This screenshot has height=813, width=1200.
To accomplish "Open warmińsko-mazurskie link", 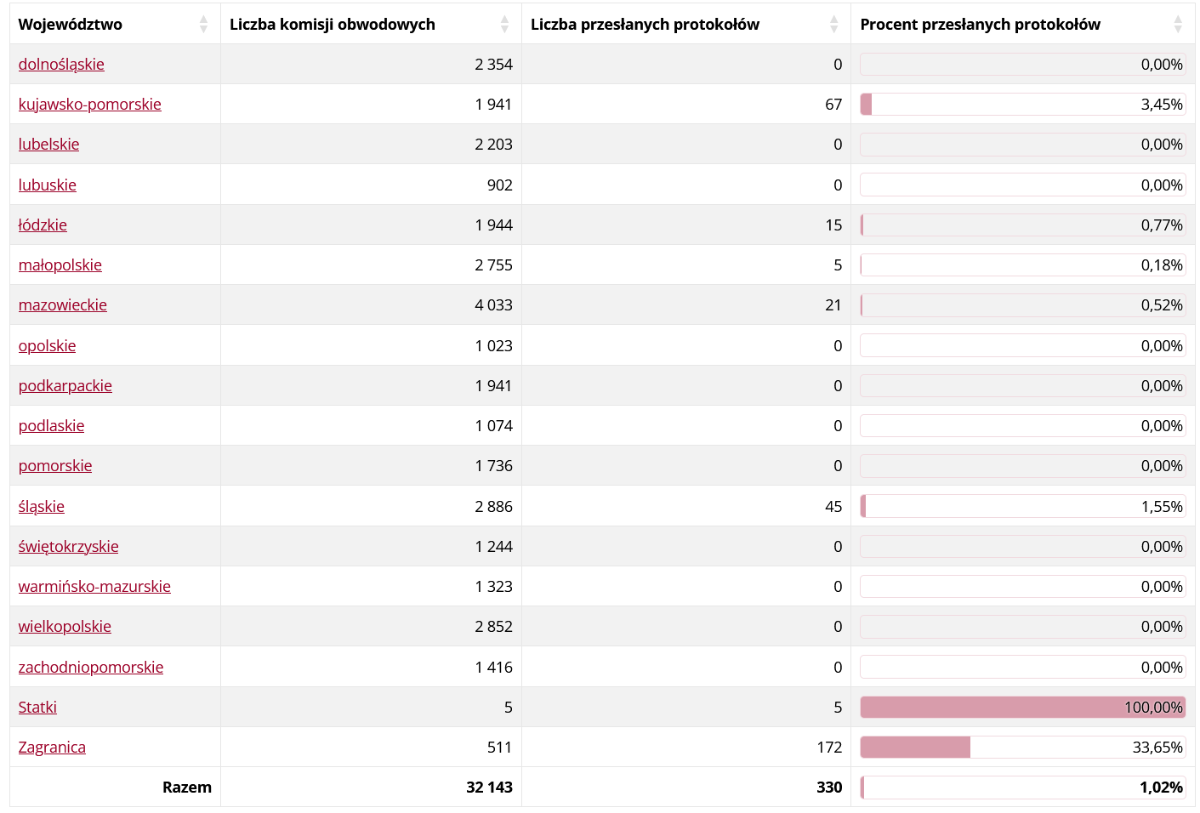I will point(94,586).
